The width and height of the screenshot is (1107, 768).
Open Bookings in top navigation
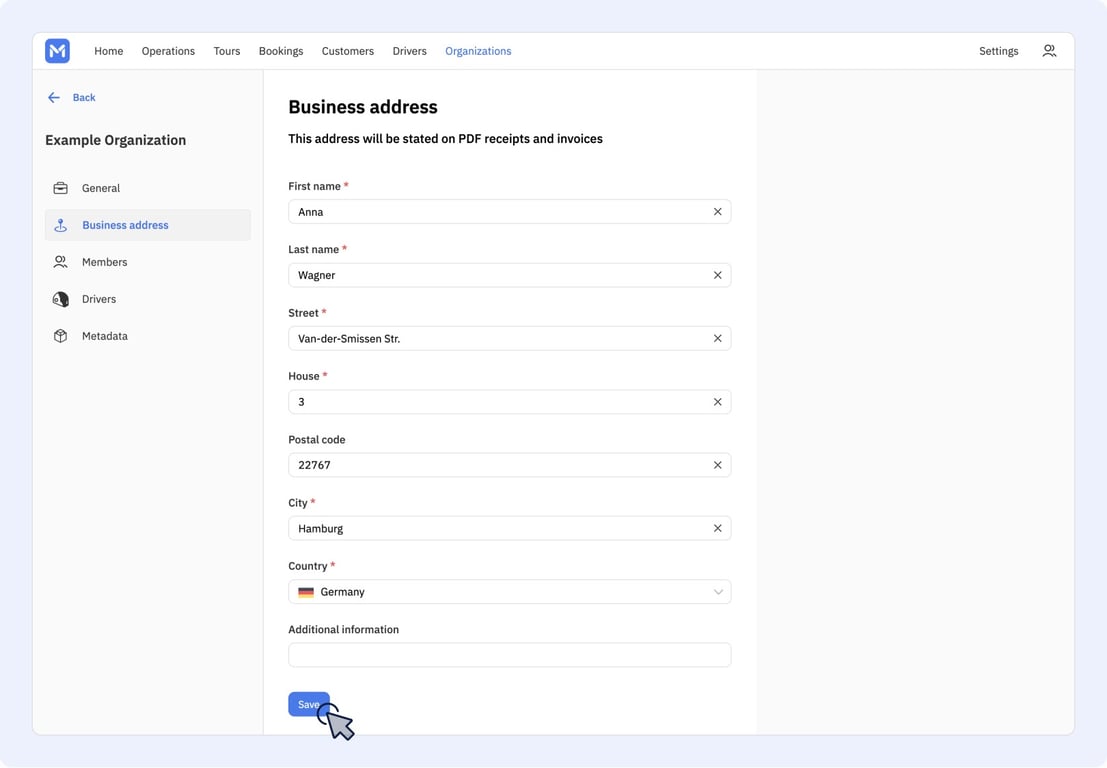(x=281, y=51)
